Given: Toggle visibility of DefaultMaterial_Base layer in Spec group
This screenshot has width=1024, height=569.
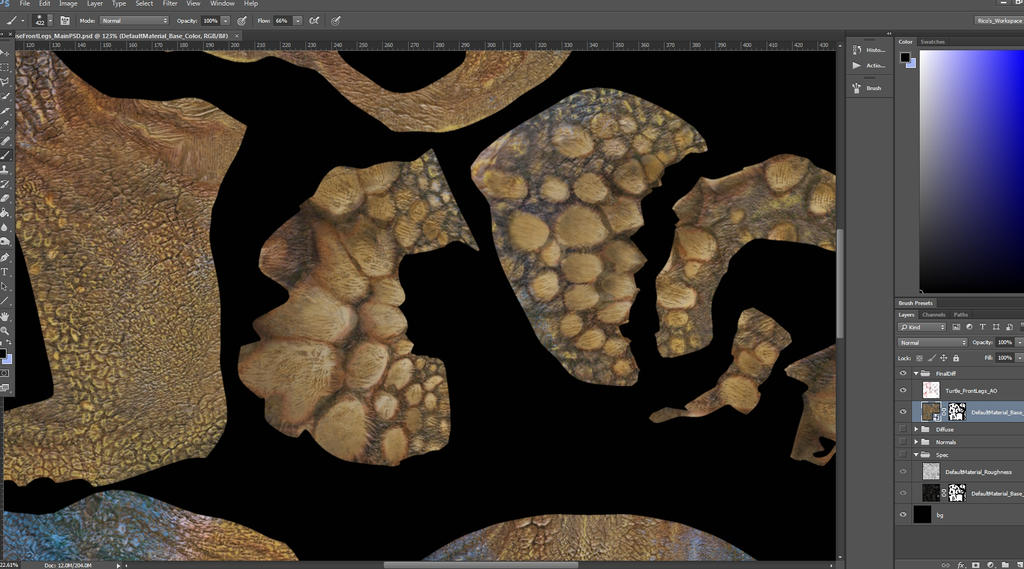Looking at the screenshot, I should click(903, 493).
